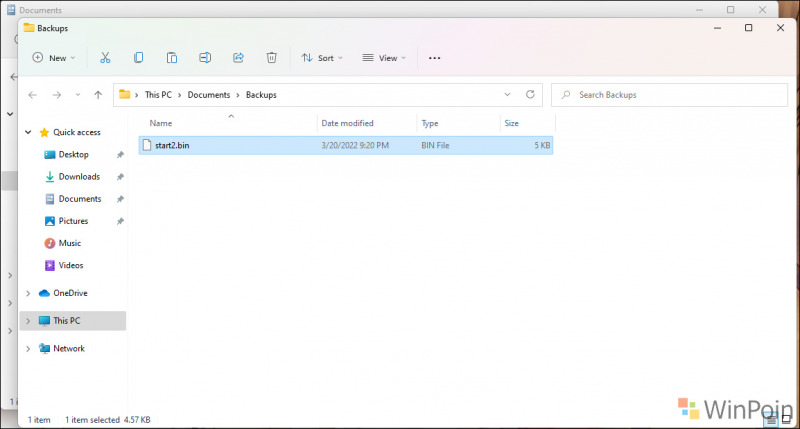Sort by Size column header
This screenshot has height=429, width=800.
tap(512, 123)
